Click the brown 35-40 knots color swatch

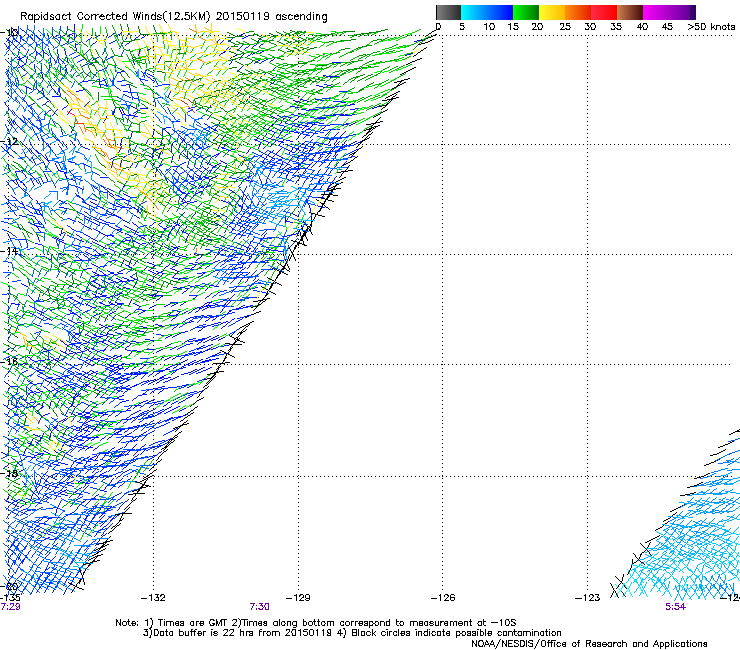[630, 12]
